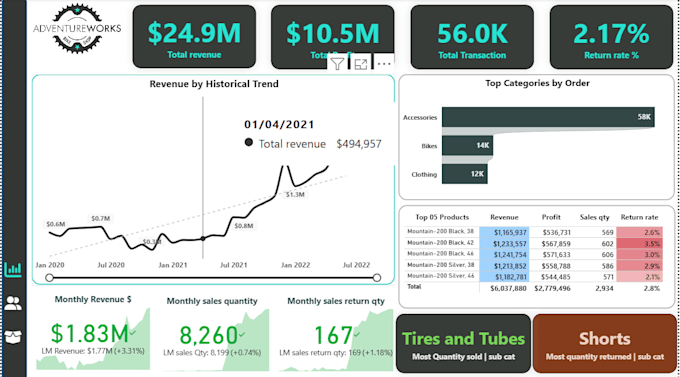The height and width of the screenshot is (377, 680).
Task: Click the highlighted data point on trend line
Action: (203, 239)
